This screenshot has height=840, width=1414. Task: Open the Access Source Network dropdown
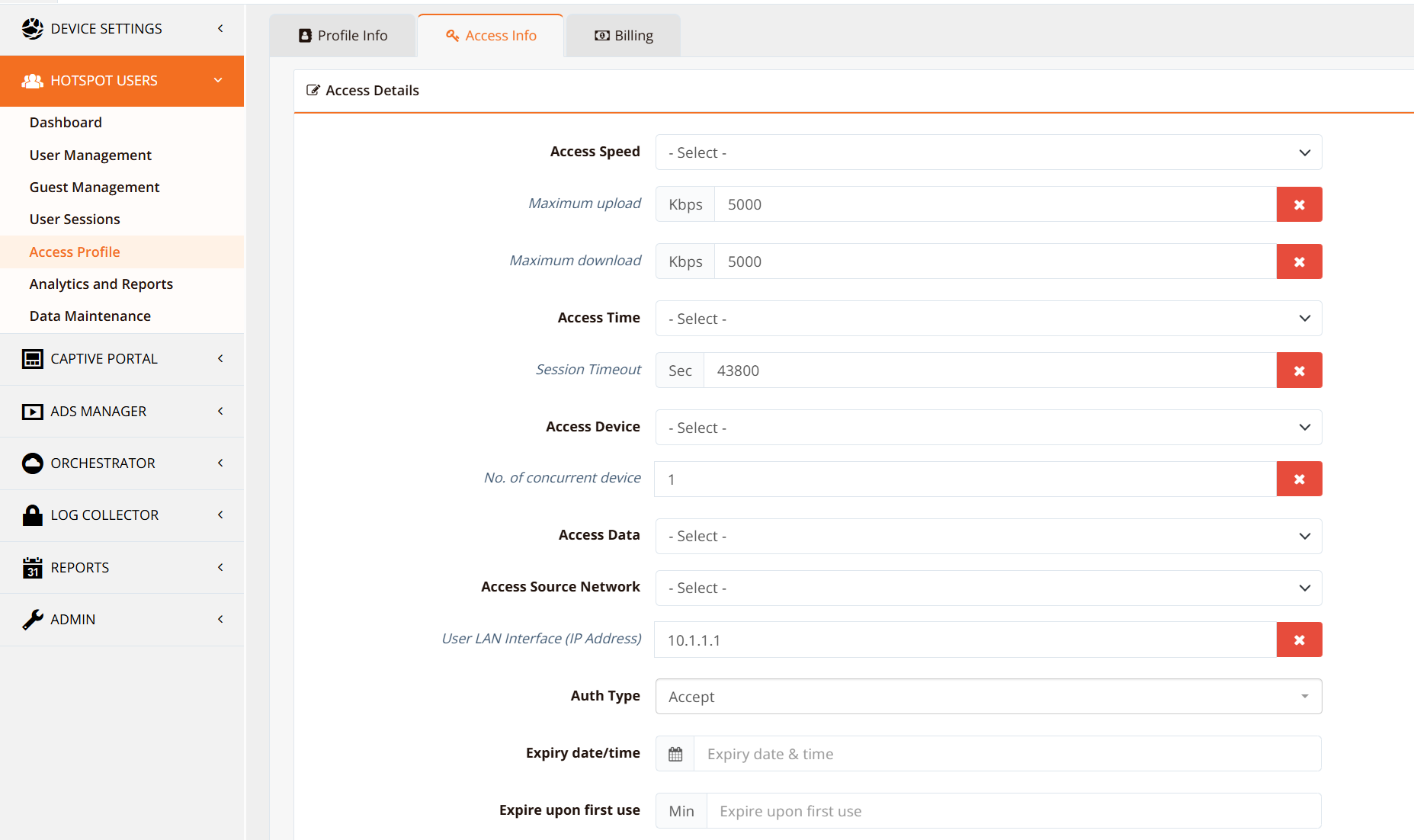click(x=988, y=588)
